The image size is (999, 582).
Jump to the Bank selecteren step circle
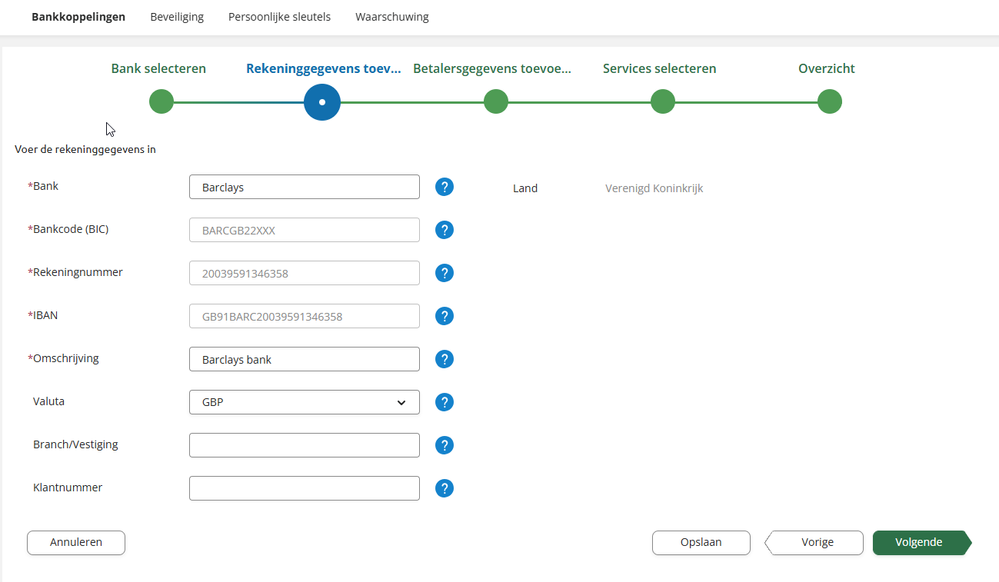click(161, 102)
